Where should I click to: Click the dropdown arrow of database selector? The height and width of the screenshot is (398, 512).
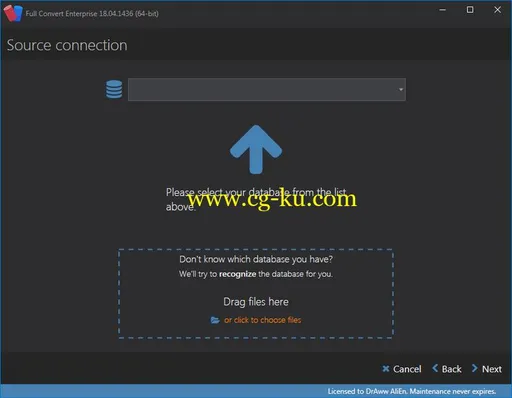click(401, 89)
